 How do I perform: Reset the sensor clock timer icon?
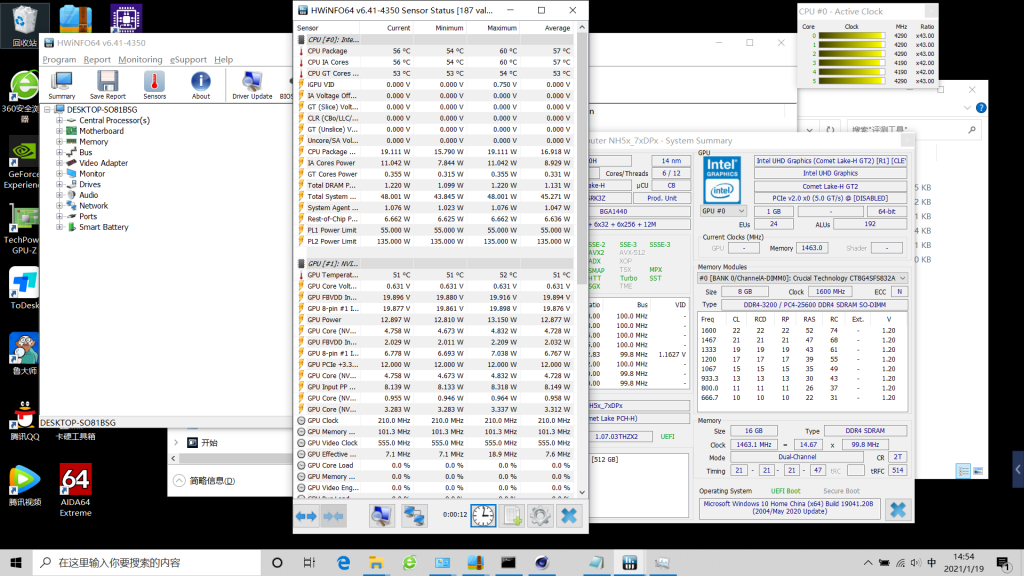[483, 516]
